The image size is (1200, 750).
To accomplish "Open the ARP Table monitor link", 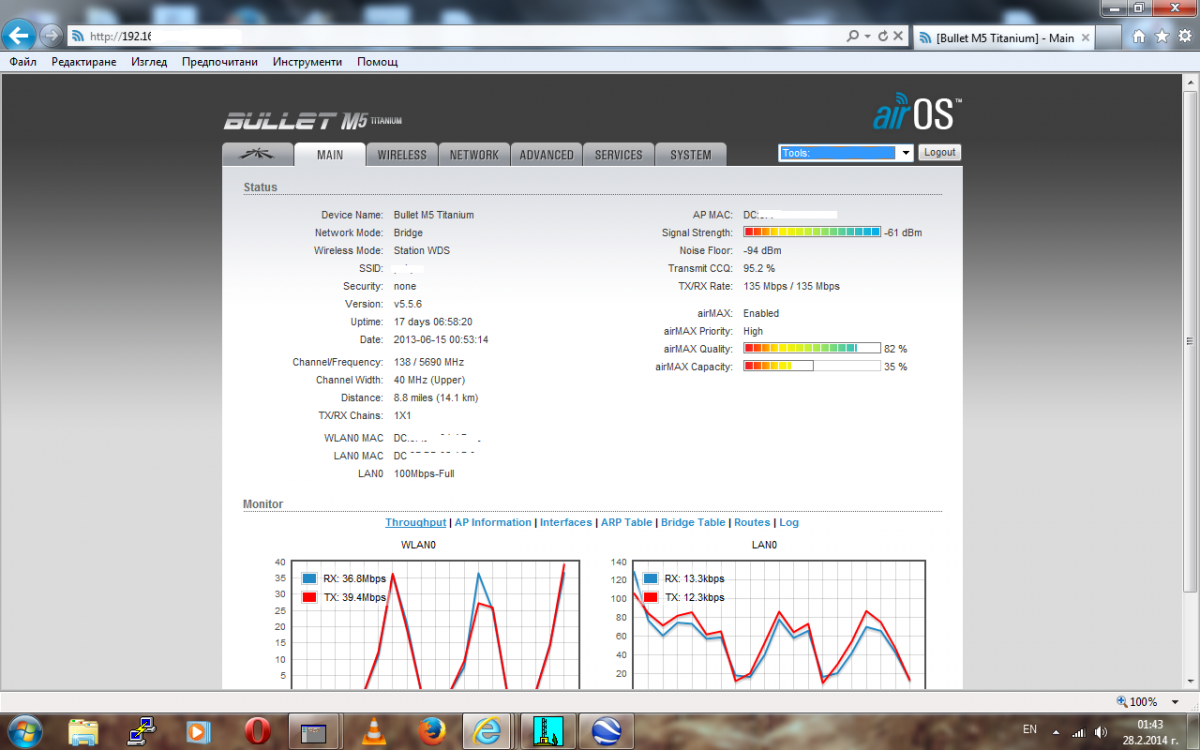I will 626,522.
